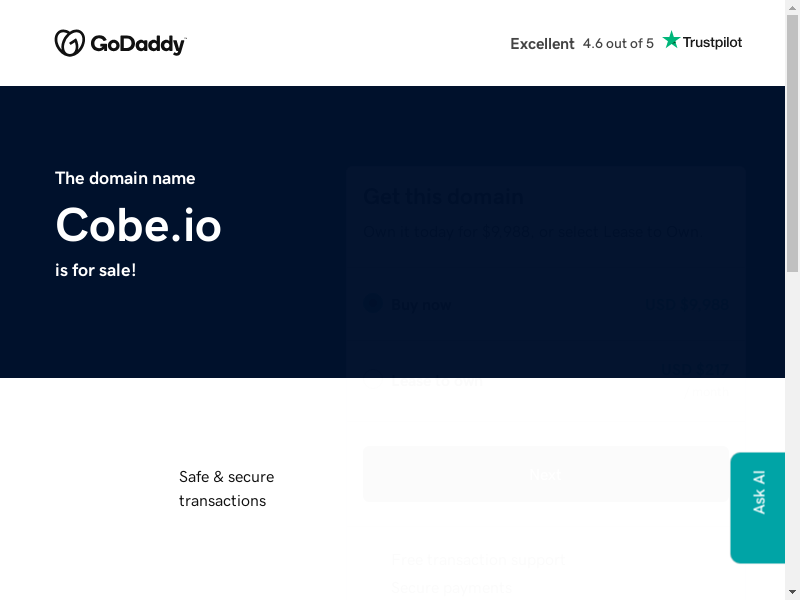Click 'The domain name' caption
The image size is (800, 600).
point(125,178)
